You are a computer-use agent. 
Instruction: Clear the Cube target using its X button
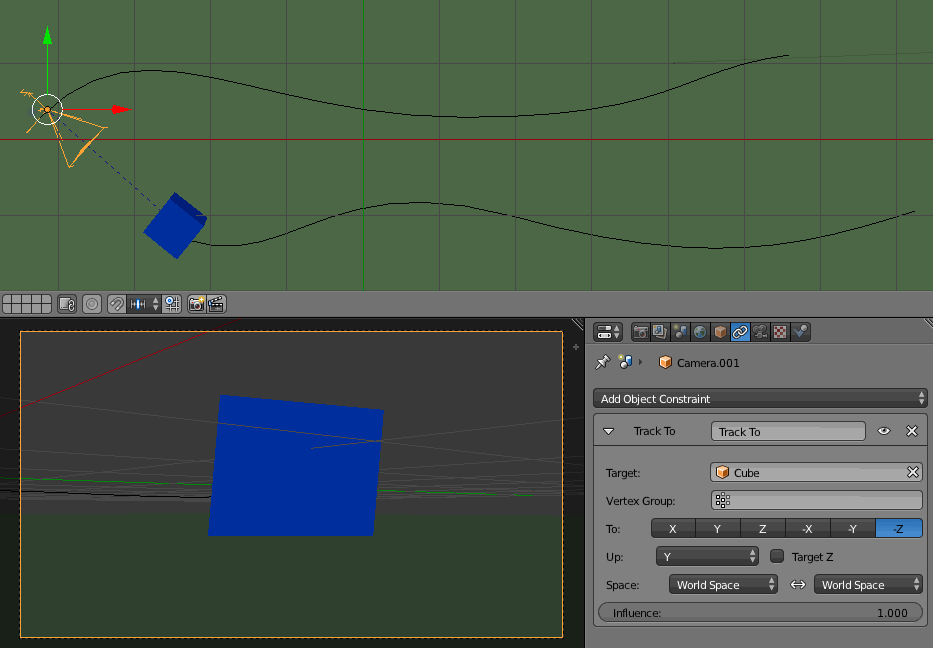click(x=912, y=472)
